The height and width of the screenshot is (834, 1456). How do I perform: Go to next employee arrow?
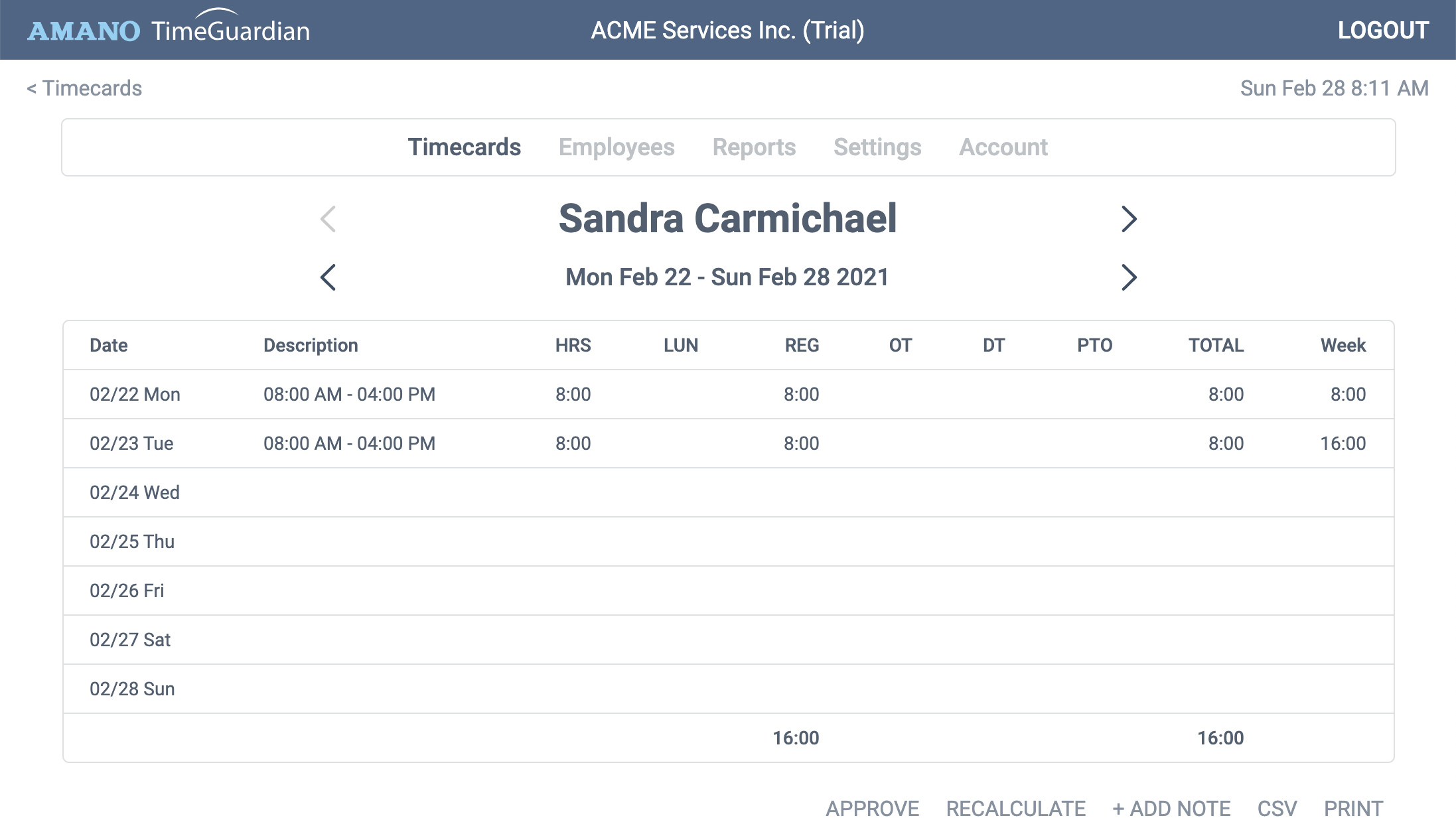point(1129,219)
